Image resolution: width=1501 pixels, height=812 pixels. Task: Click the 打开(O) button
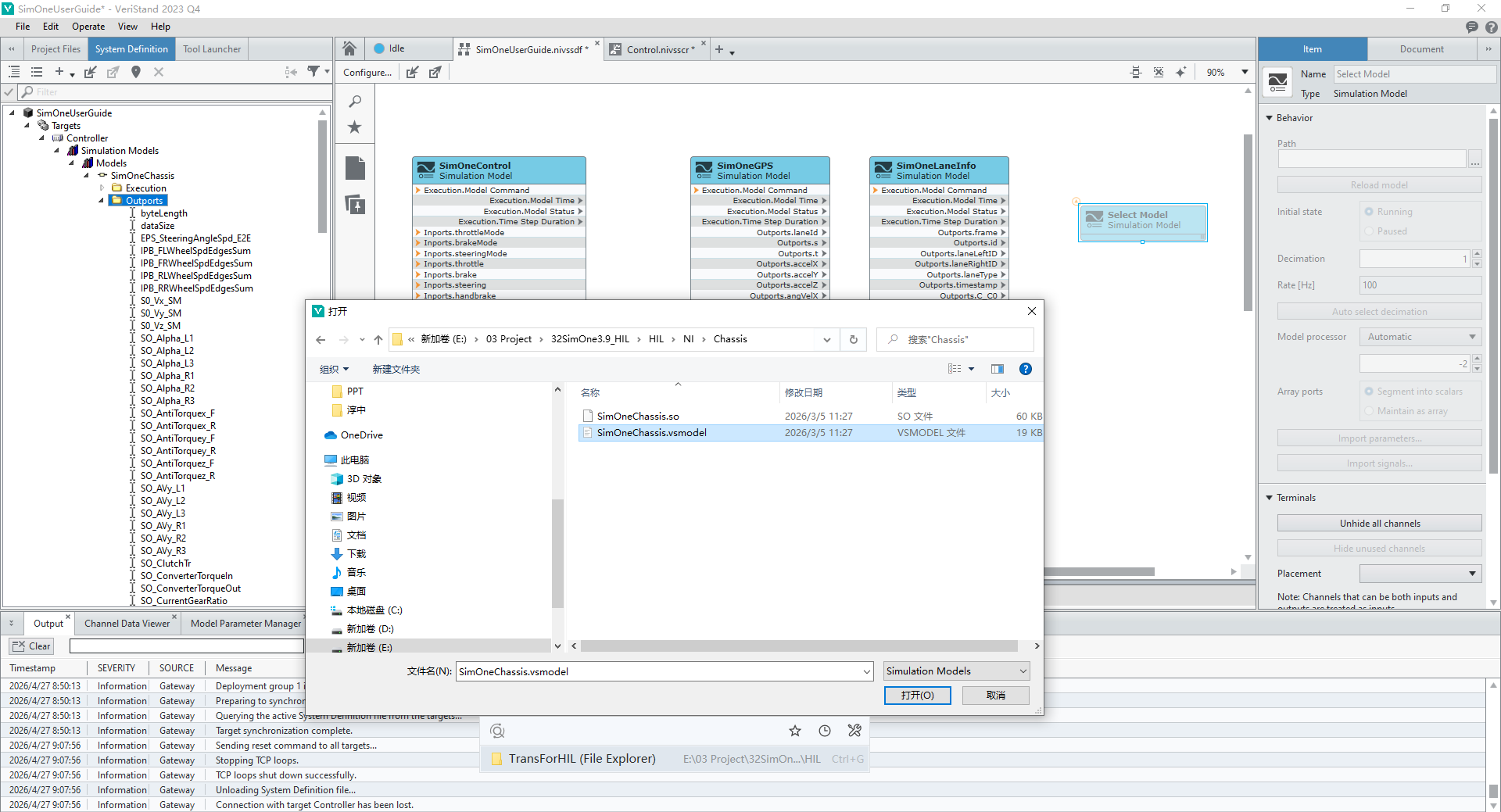point(918,696)
